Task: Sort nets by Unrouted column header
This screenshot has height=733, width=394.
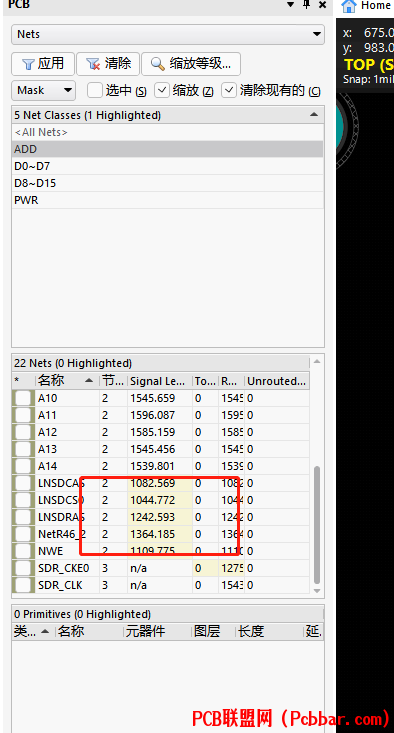Action: pos(277,381)
